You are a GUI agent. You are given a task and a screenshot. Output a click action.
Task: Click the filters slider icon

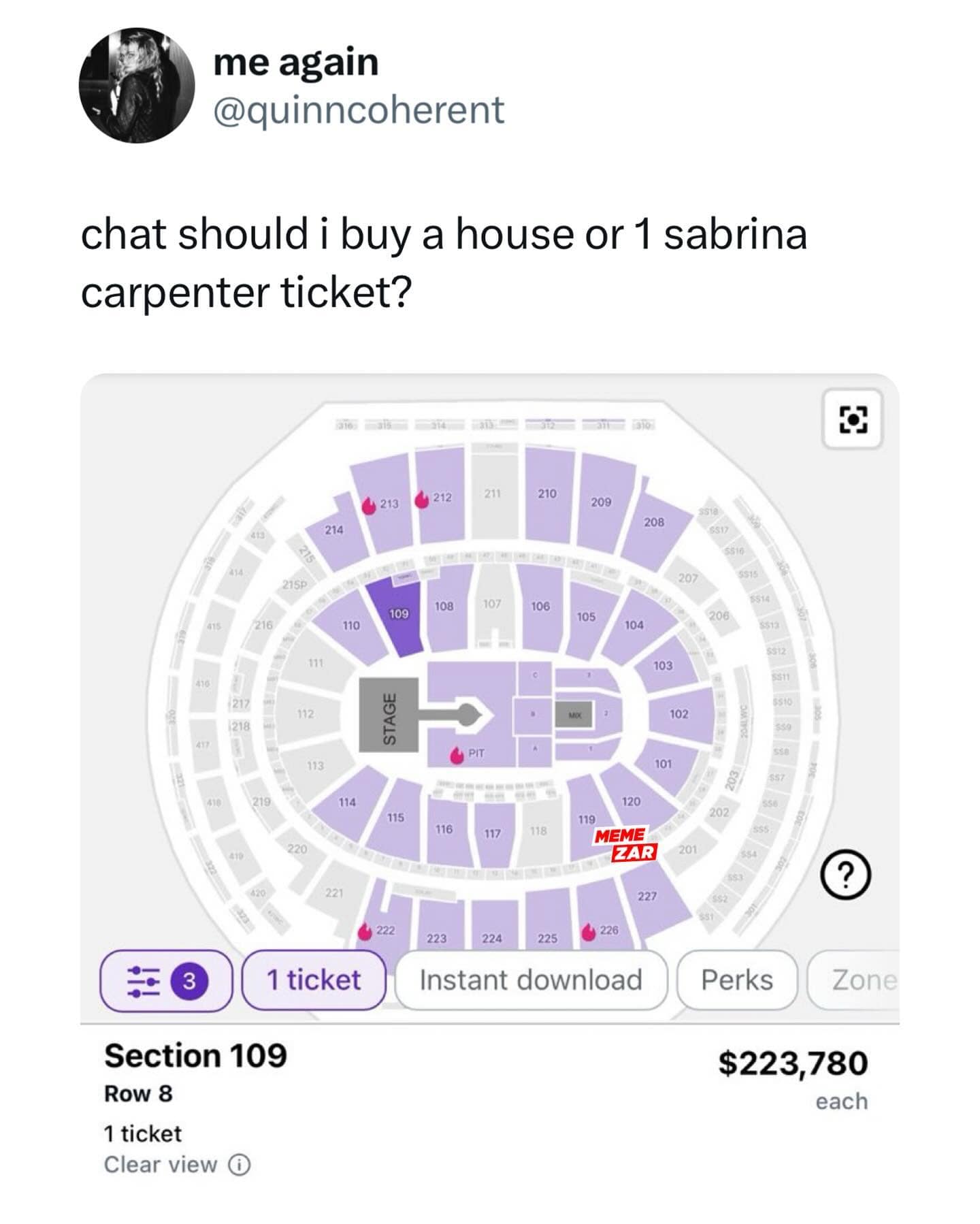[x=144, y=981]
